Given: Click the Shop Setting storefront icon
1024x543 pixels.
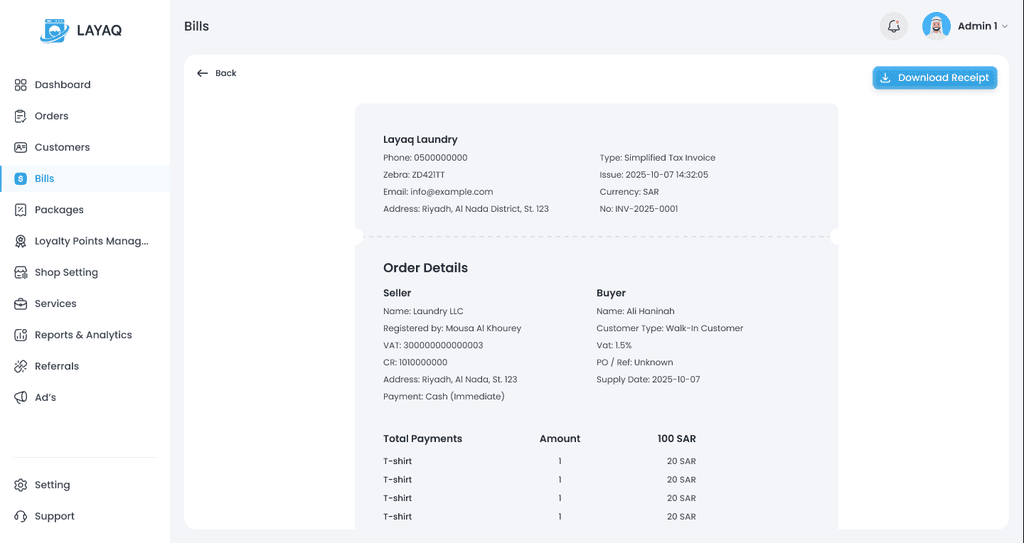Looking at the screenshot, I should point(21,272).
